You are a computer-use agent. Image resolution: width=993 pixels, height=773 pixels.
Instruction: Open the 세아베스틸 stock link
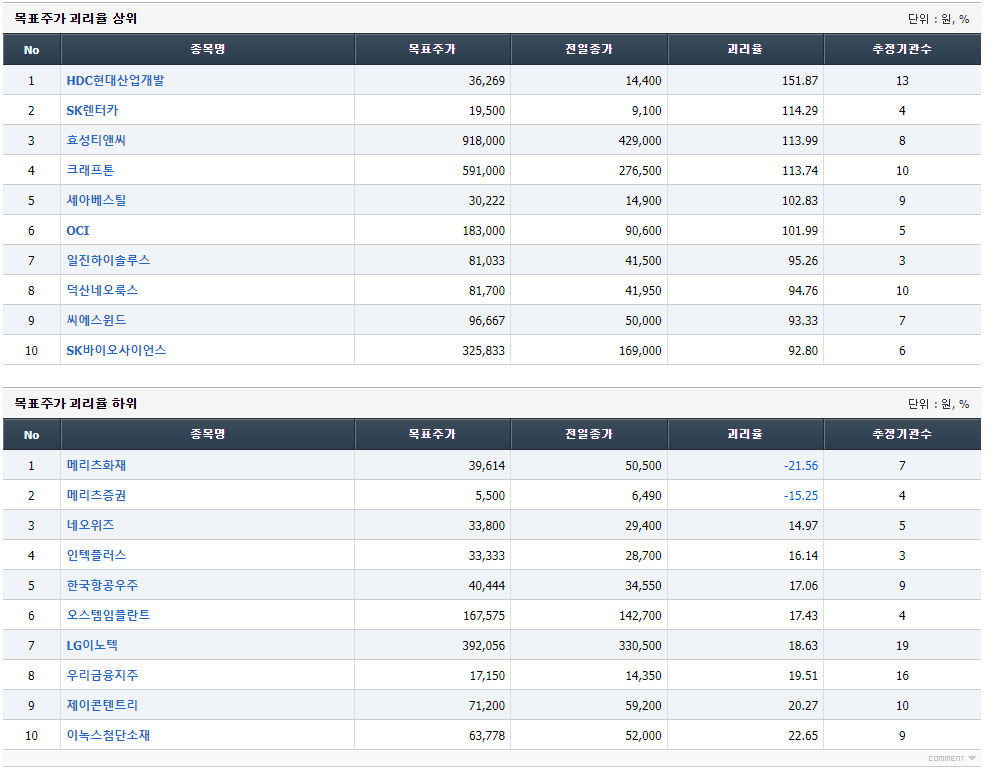click(96, 200)
